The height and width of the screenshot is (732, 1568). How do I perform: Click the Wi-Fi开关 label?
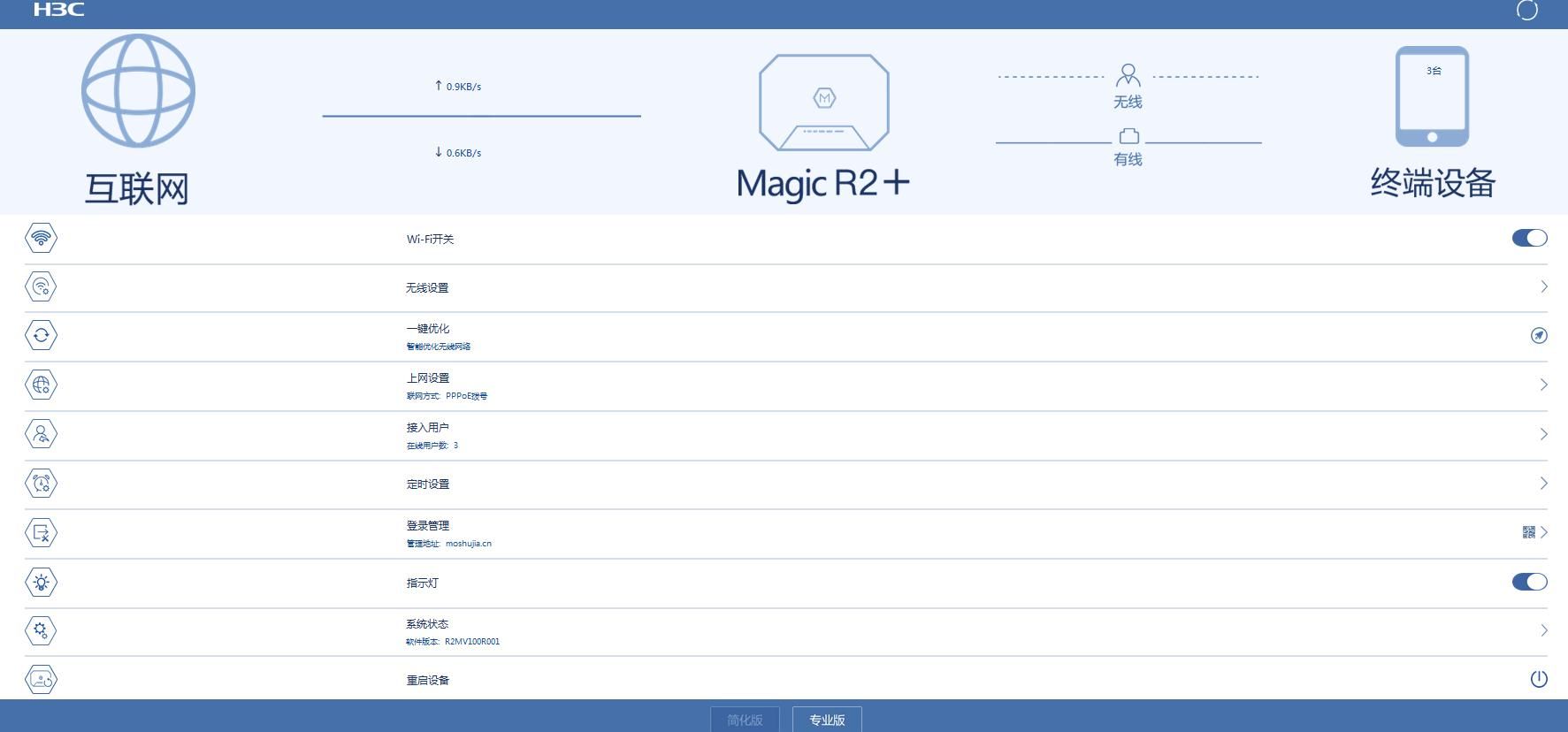430,240
